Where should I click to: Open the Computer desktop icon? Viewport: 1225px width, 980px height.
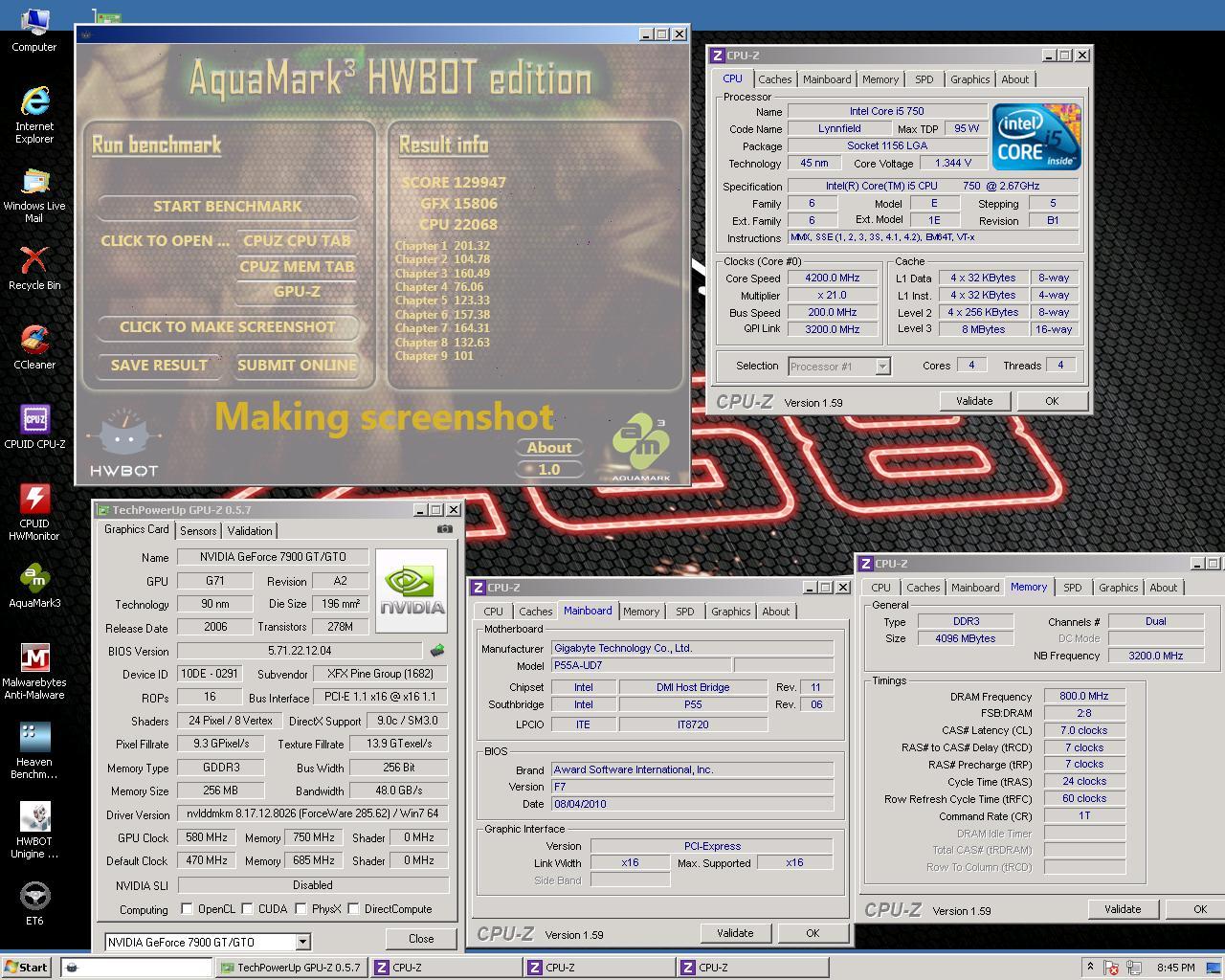pyautogui.click(x=34, y=30)
